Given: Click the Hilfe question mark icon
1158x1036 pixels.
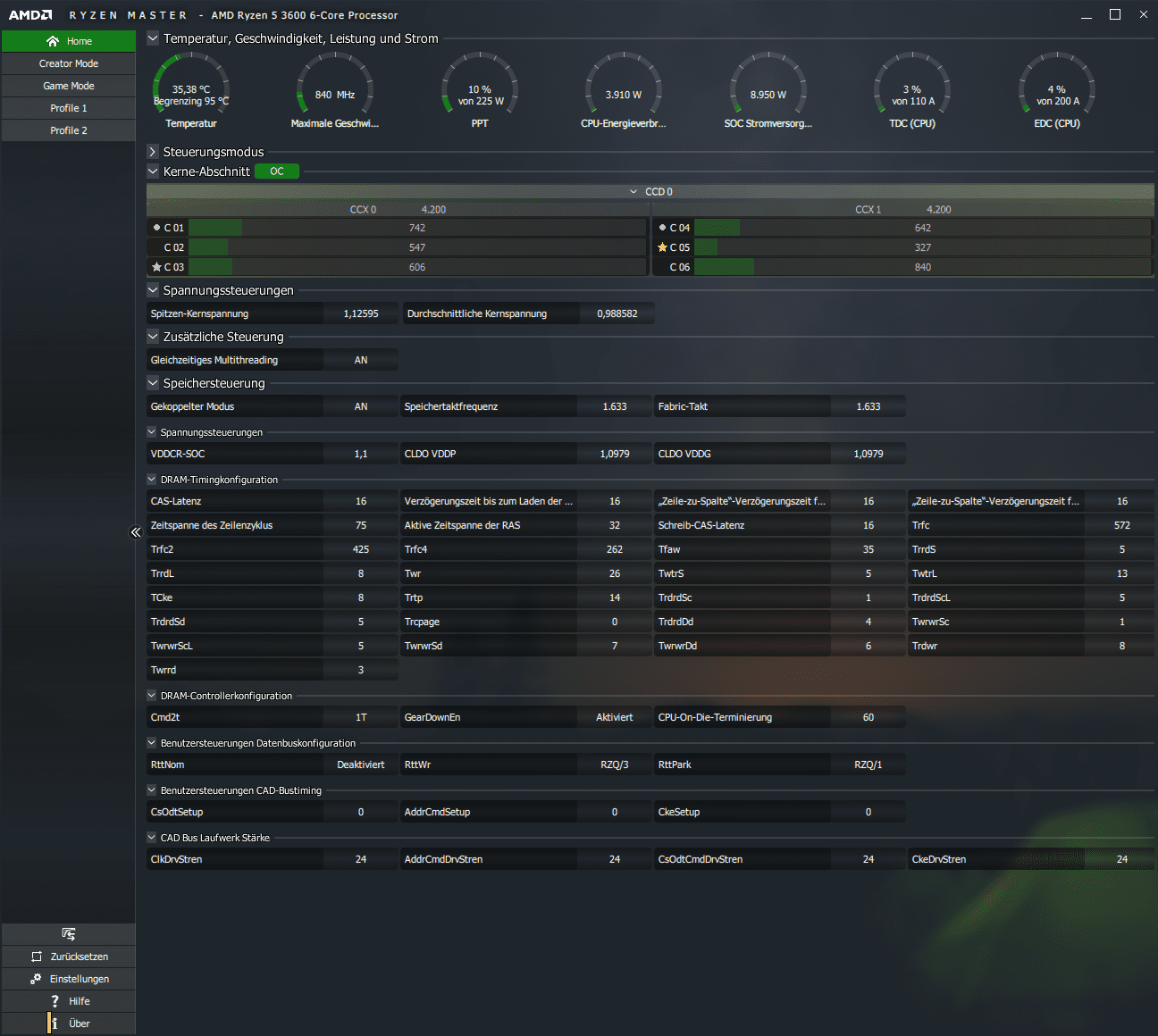Looking at the screenshot, I should 55,1001.
